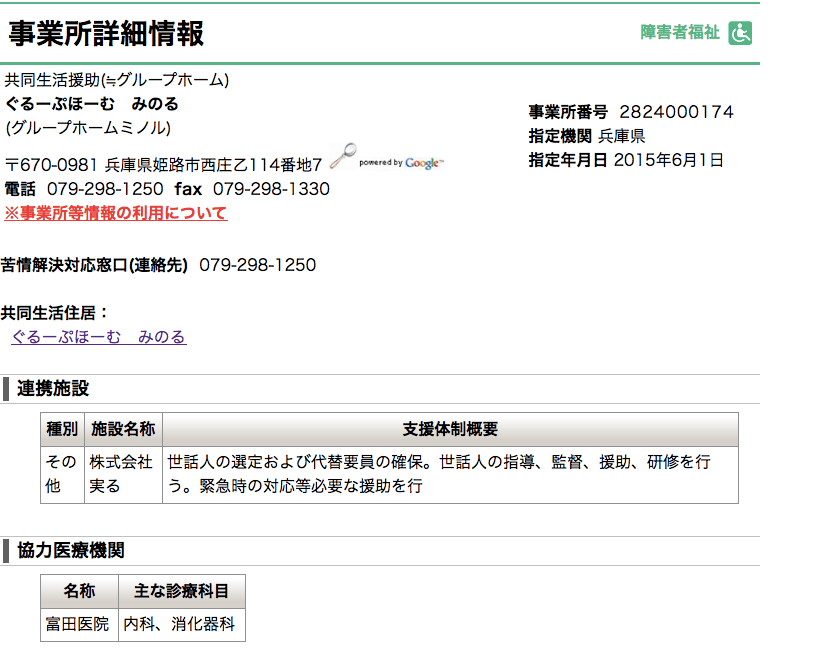Click the green wheelchair icon in the header
The image size is (815, 652).
pos(740,33)
